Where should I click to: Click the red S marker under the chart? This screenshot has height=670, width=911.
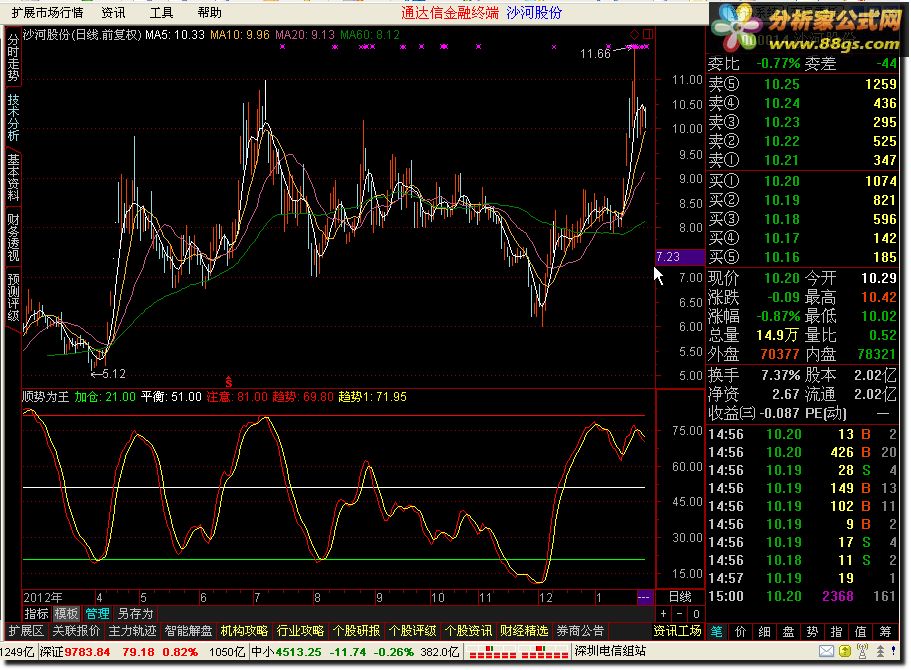(x=228, y=382)
